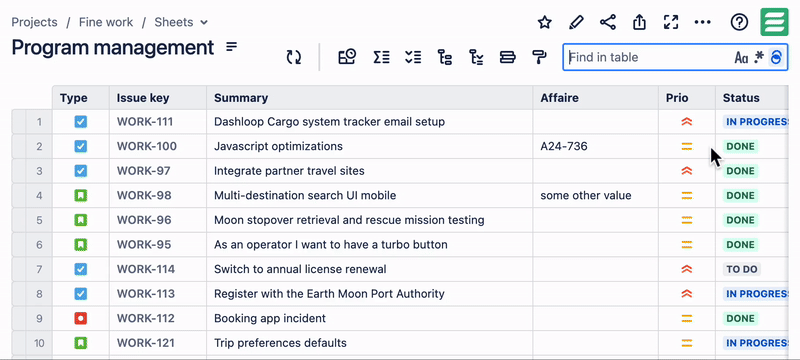Click the Prio column header
Screen dimensions: 800x360
(x=687, y=98)
